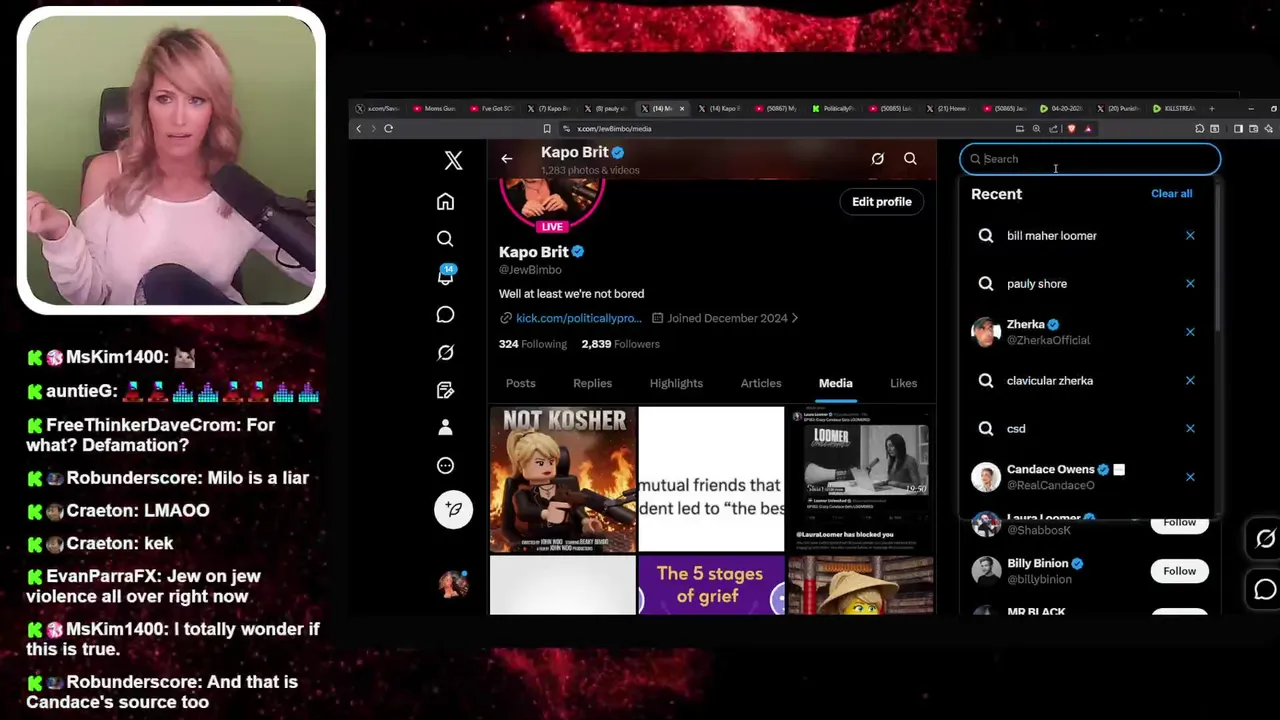Click the Brave shields icon
The image size is (1280, 720).
(x=1071, y=128)
